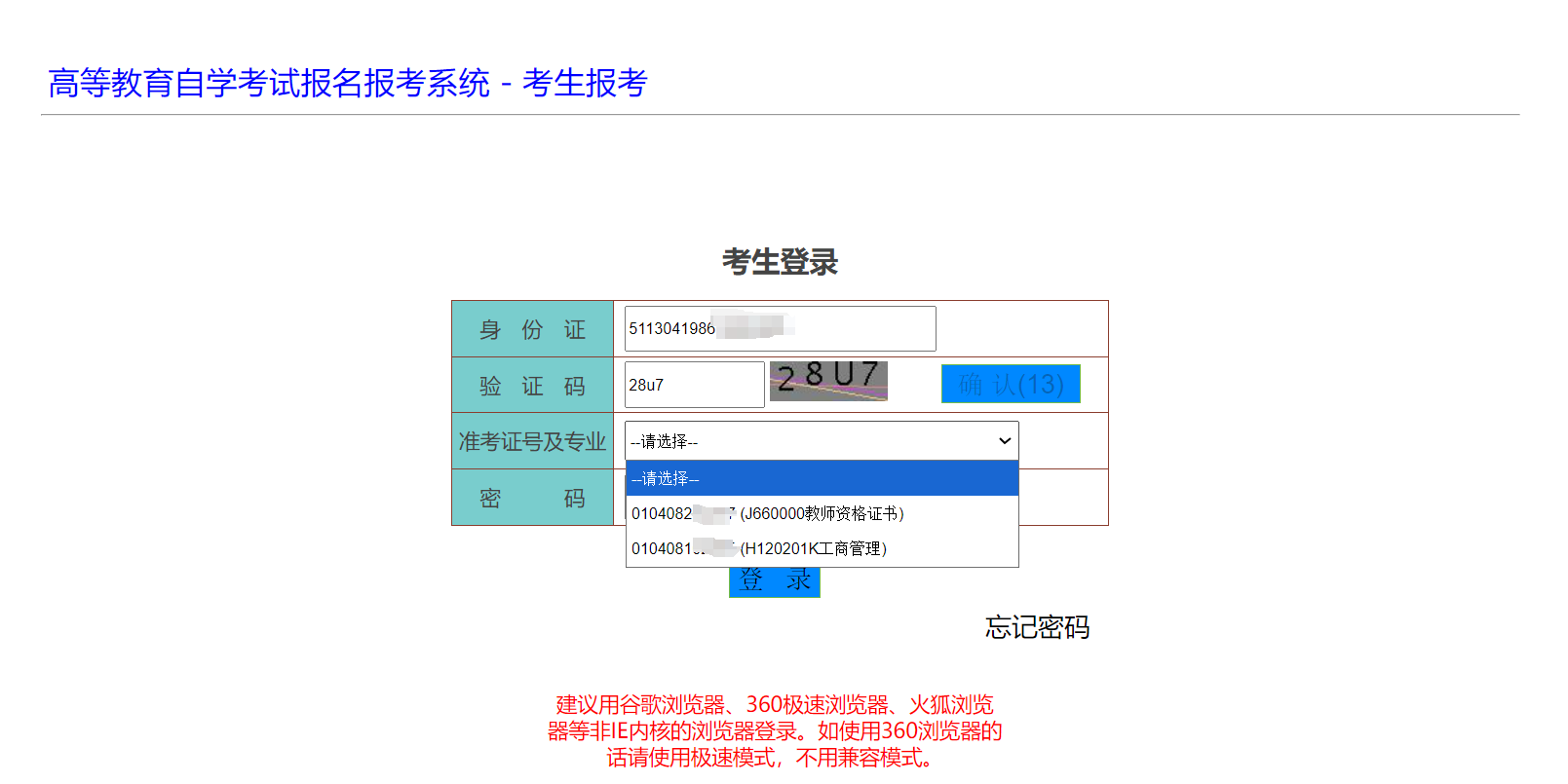Click the 密码 label cell
The height and width of the screenshot is (784, 1568).
[x=532, y=499]
